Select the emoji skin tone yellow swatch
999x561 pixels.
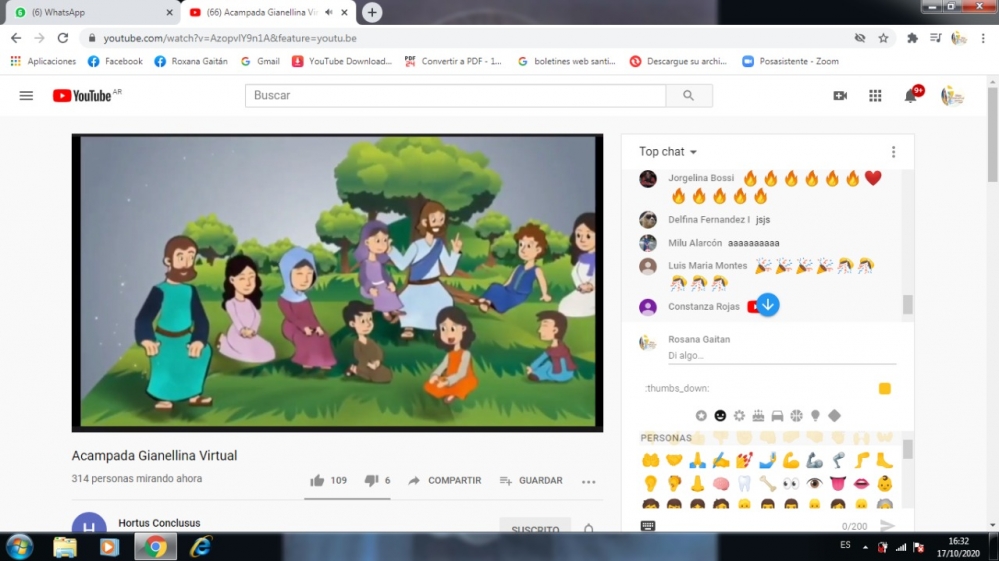[x=884, y=388]
